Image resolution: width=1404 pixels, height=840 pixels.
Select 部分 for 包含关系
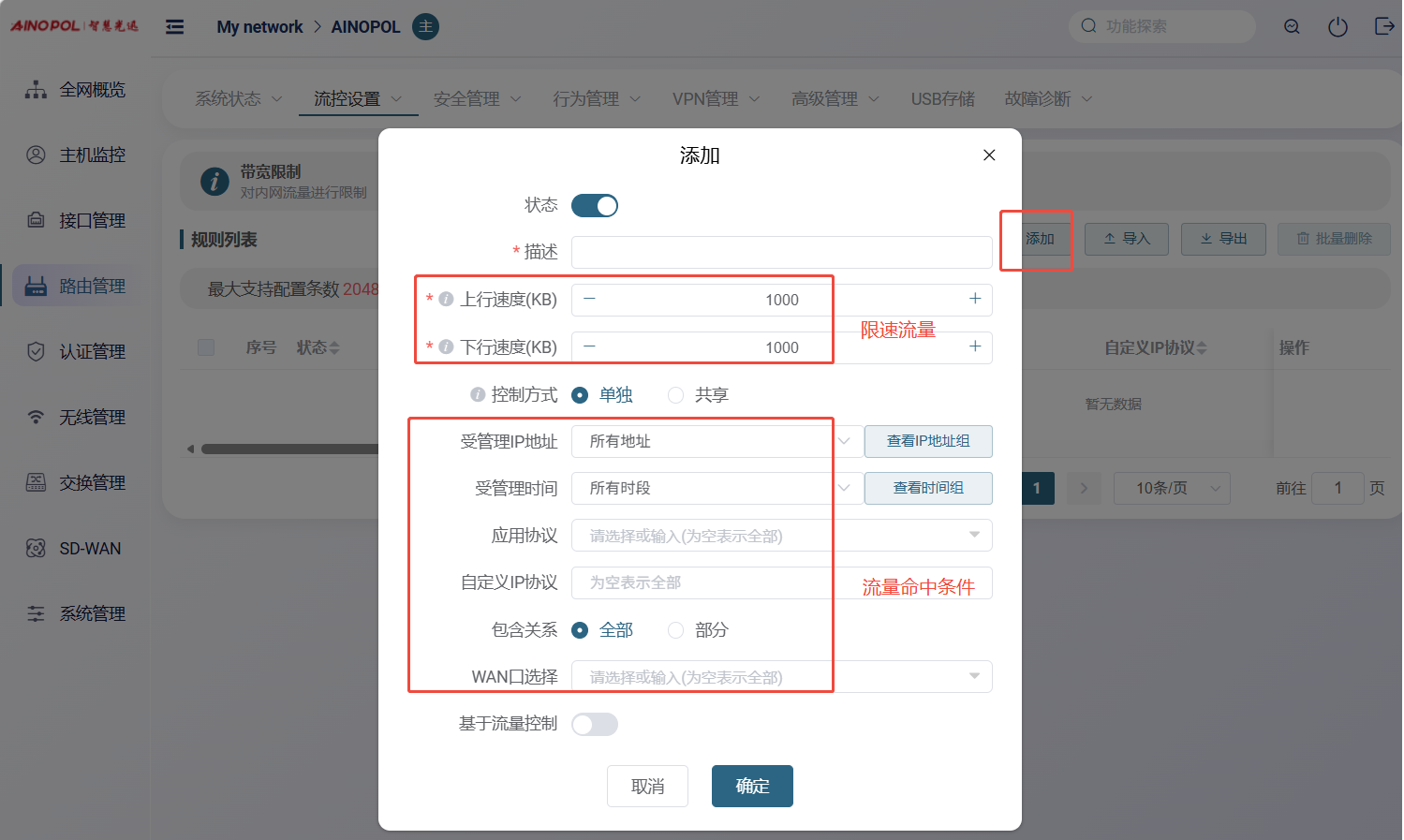pos(675,630)
